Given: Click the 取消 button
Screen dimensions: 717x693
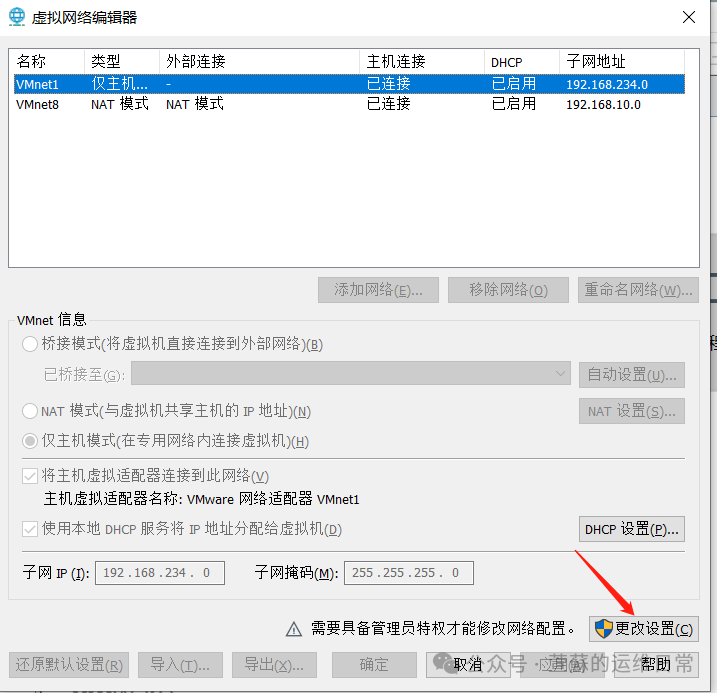Looking at the screenshot, I should coord(468,665).
